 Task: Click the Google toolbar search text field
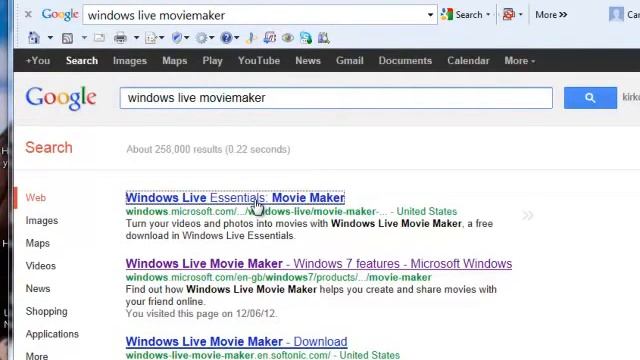[x=255, y=15]
